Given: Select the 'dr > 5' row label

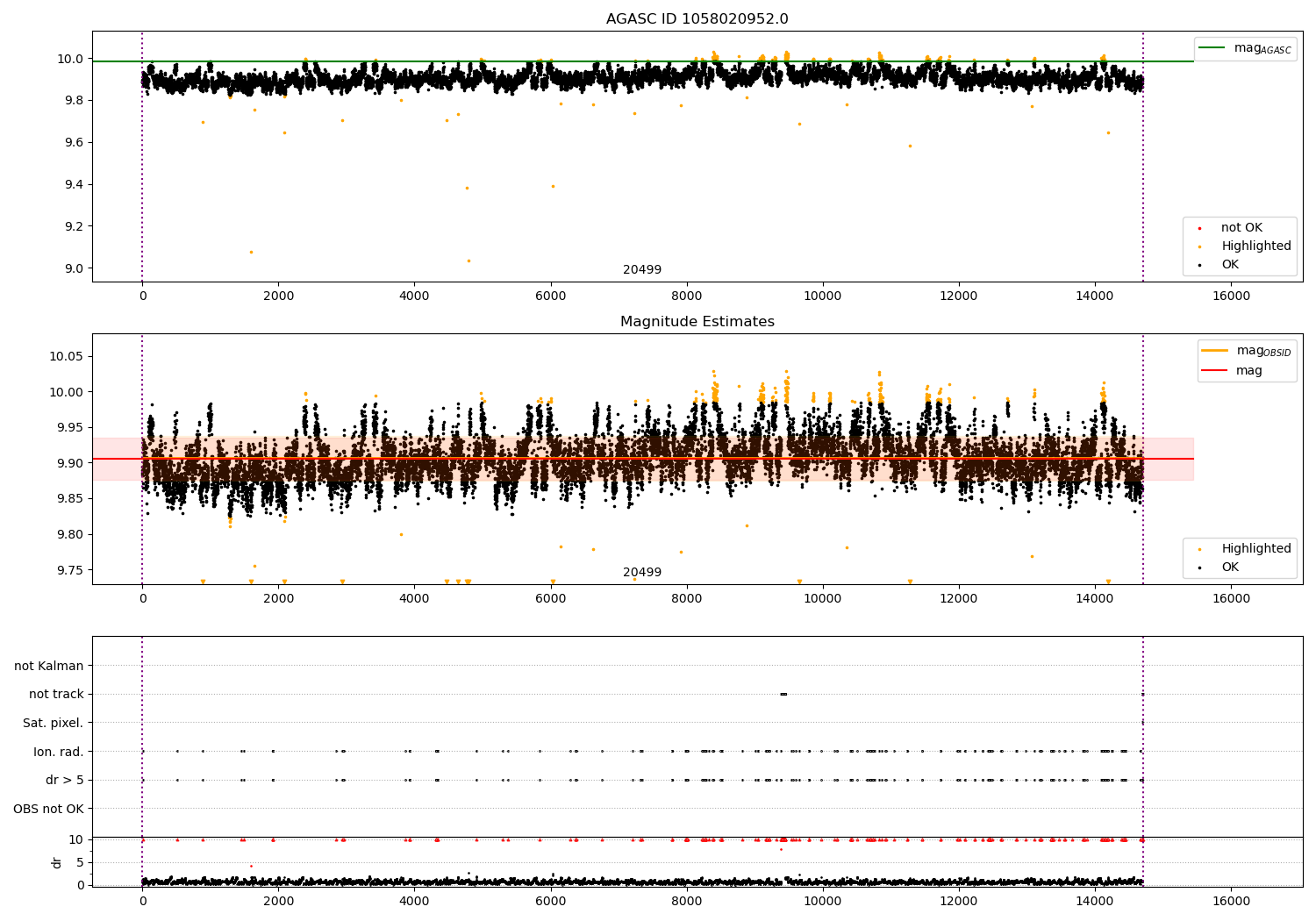Looking at the screenshot, I should click(64, 780).
